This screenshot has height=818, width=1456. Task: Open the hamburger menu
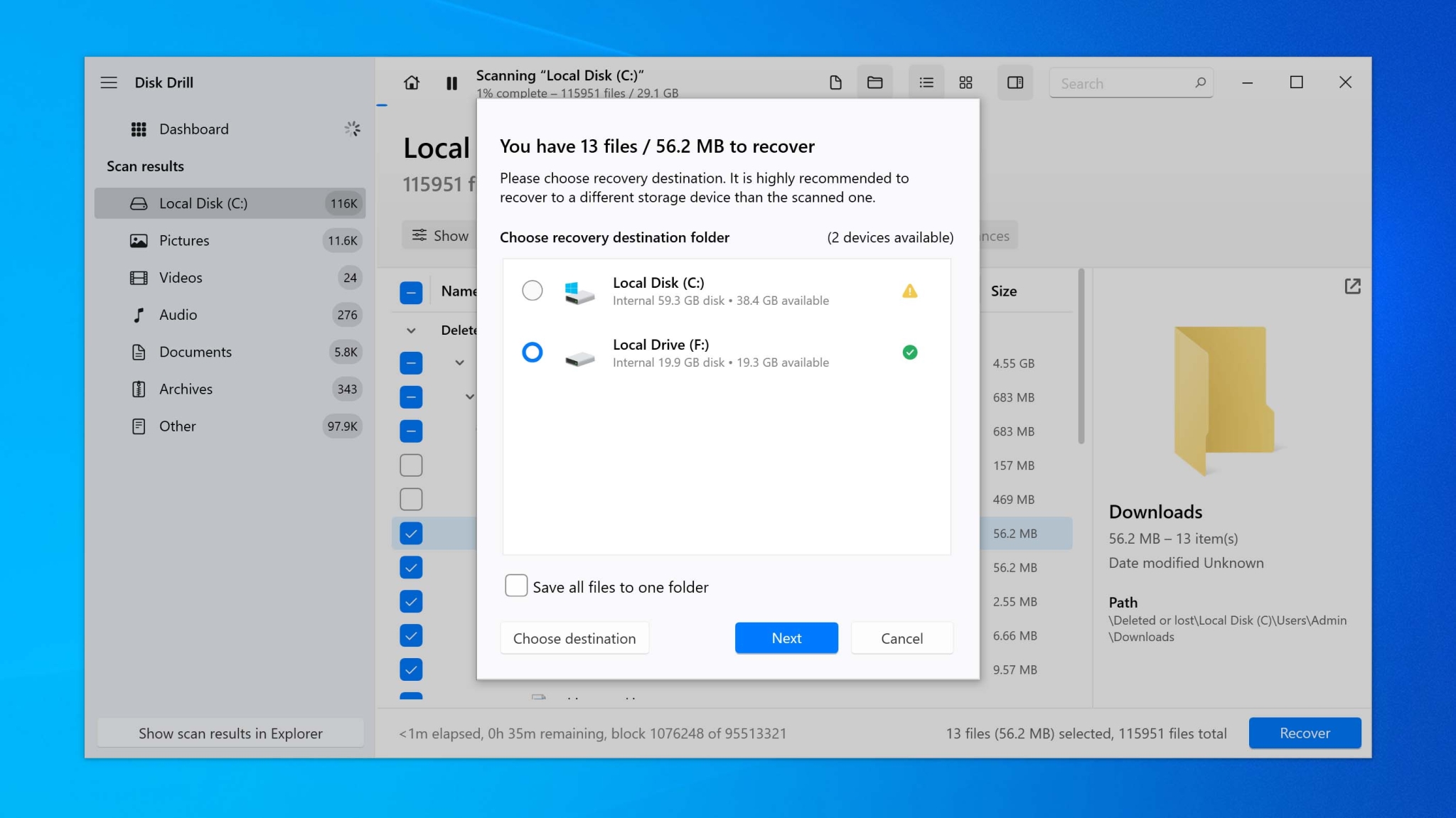click(109, 82)
